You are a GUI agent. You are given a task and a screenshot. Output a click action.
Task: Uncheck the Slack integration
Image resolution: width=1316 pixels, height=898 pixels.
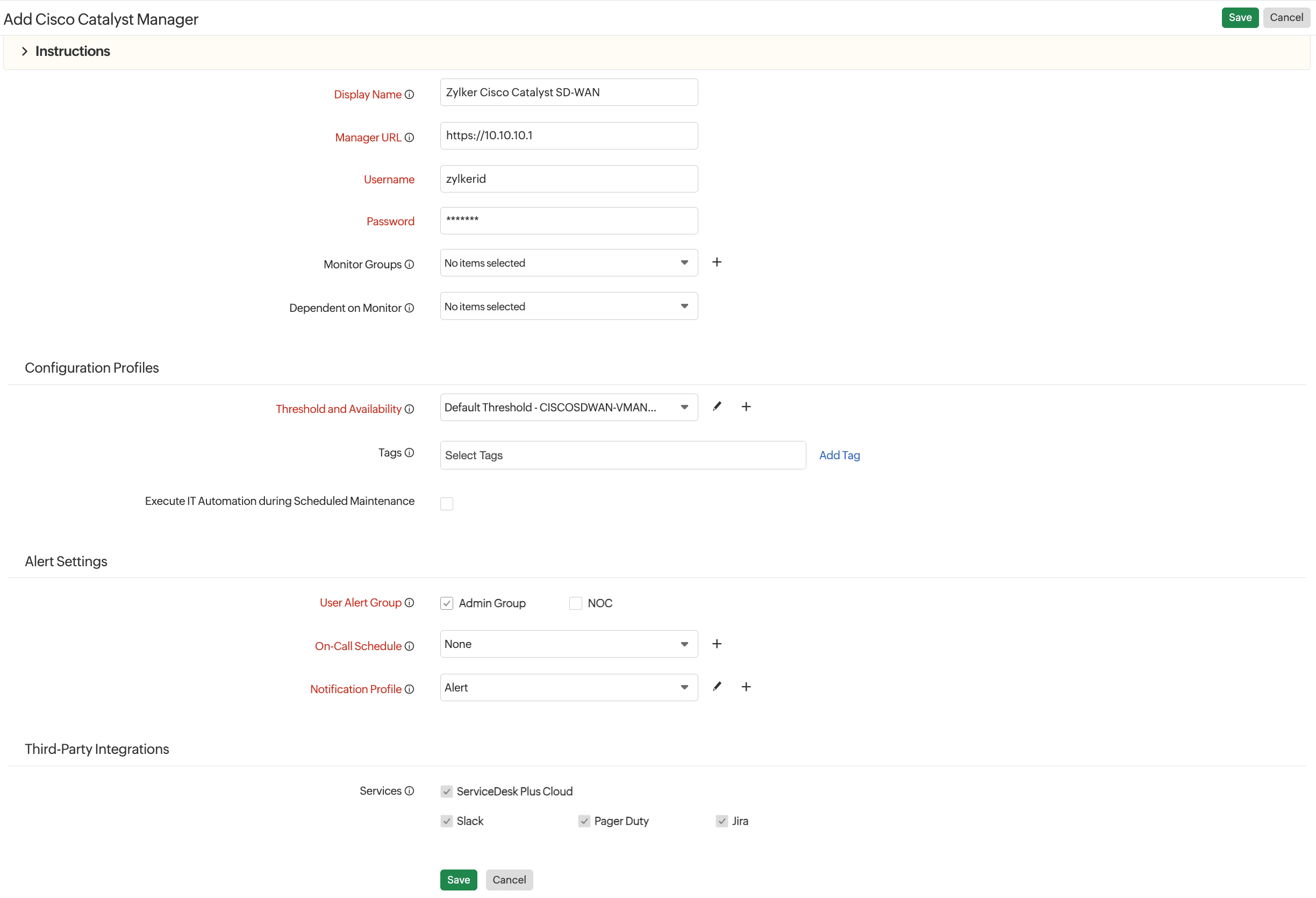pyautogui.click(x=447, y=821)
